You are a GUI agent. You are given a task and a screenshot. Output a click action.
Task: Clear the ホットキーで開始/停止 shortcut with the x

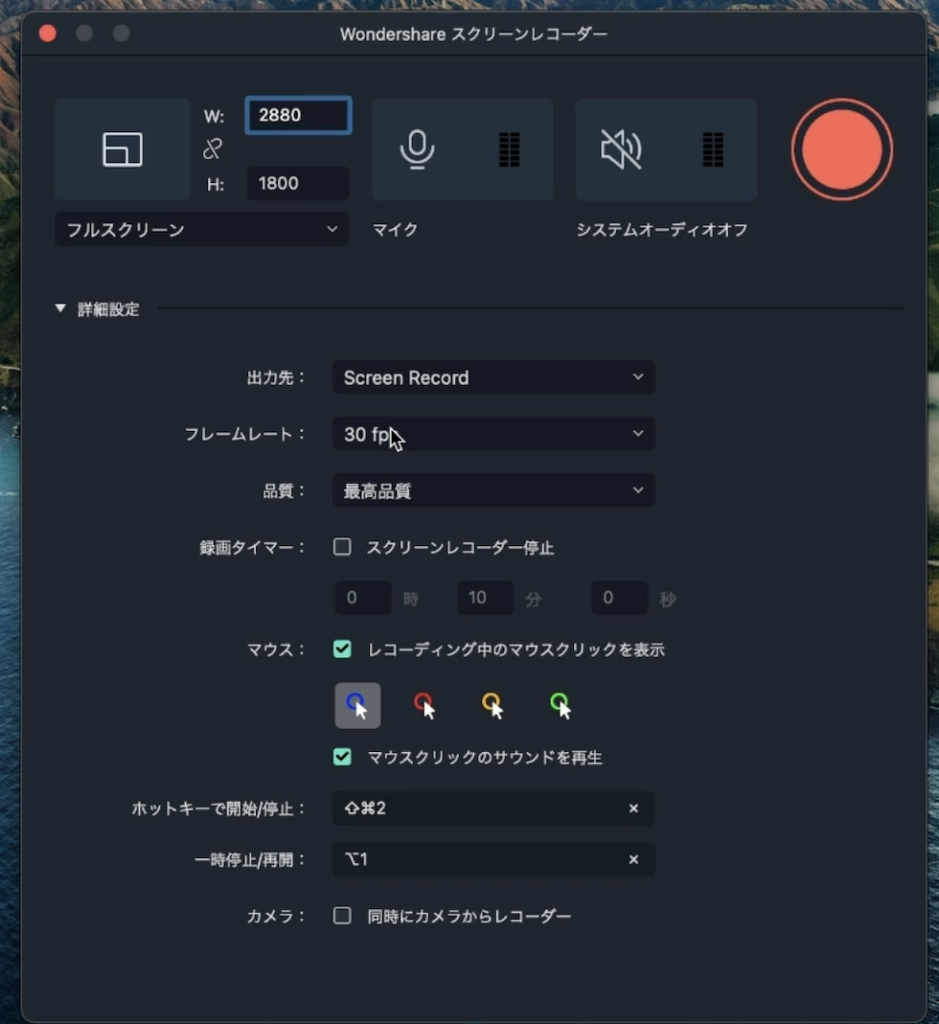coord(633,808)
